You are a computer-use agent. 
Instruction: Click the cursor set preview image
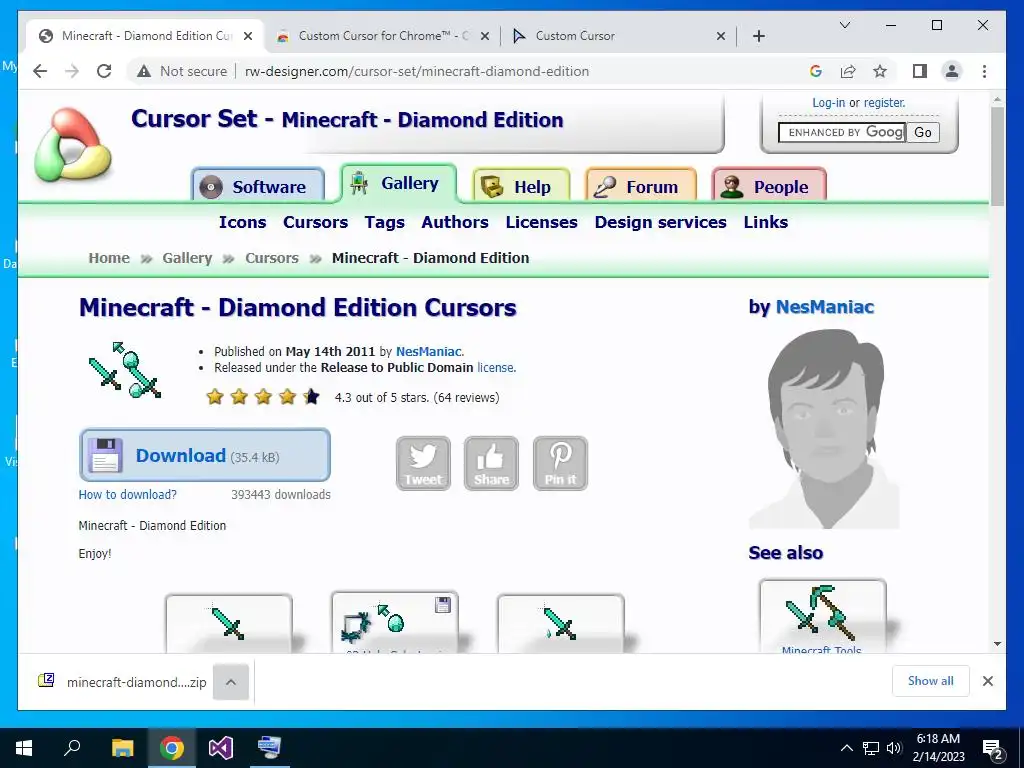click(x=125, y=370)
